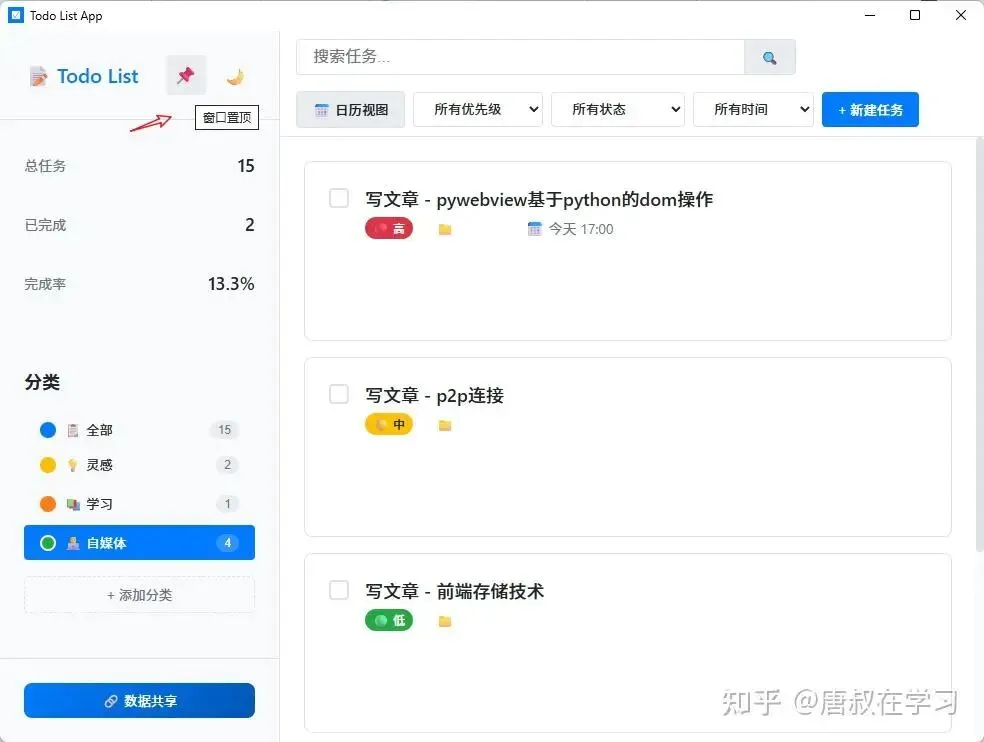Open the 所有时间 time filter
Screen dimensions: 984x742
coord(753,109)
